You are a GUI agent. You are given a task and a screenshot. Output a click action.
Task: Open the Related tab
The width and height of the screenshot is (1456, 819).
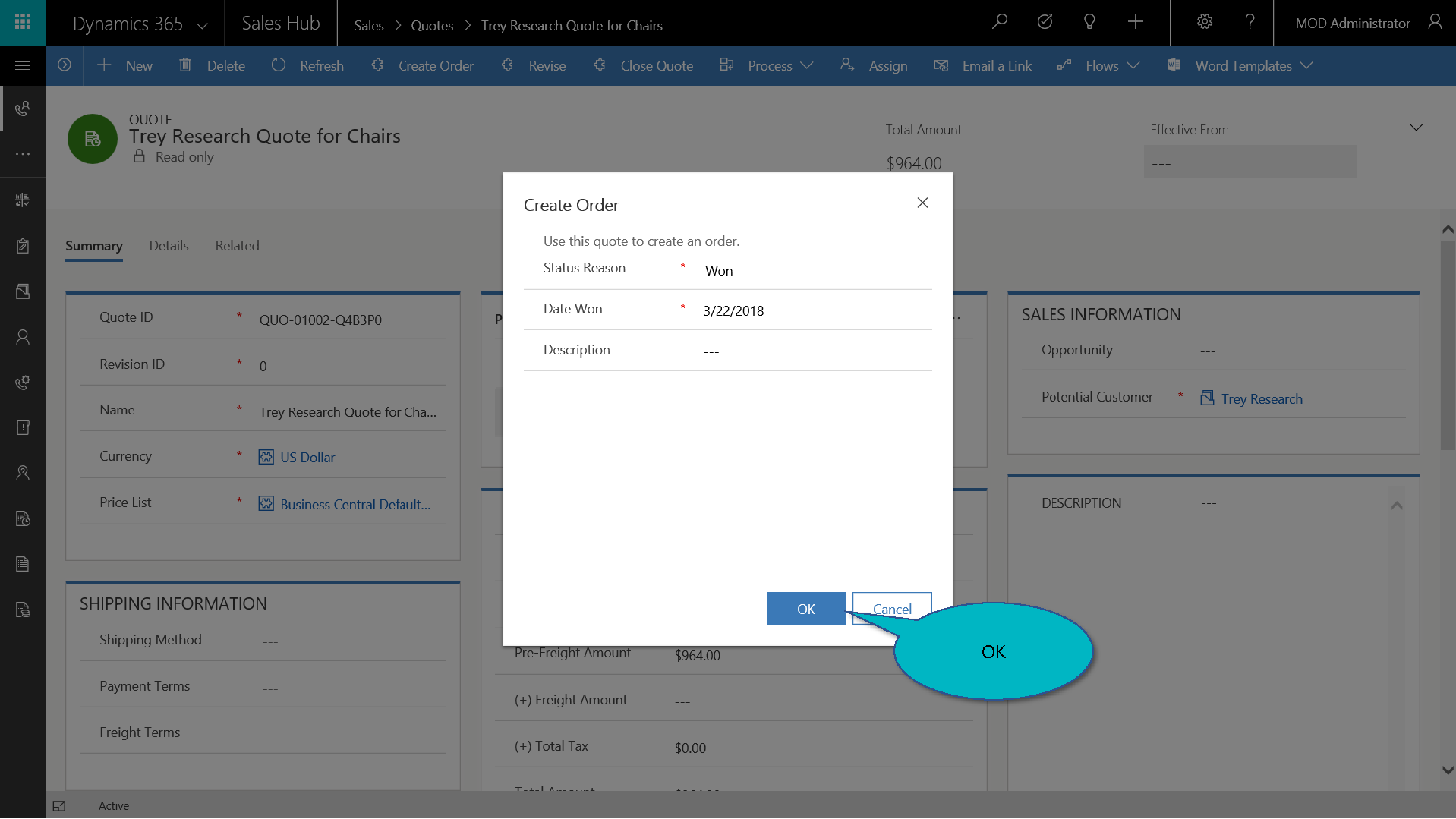pyautogui.click(x=237, y=246)
